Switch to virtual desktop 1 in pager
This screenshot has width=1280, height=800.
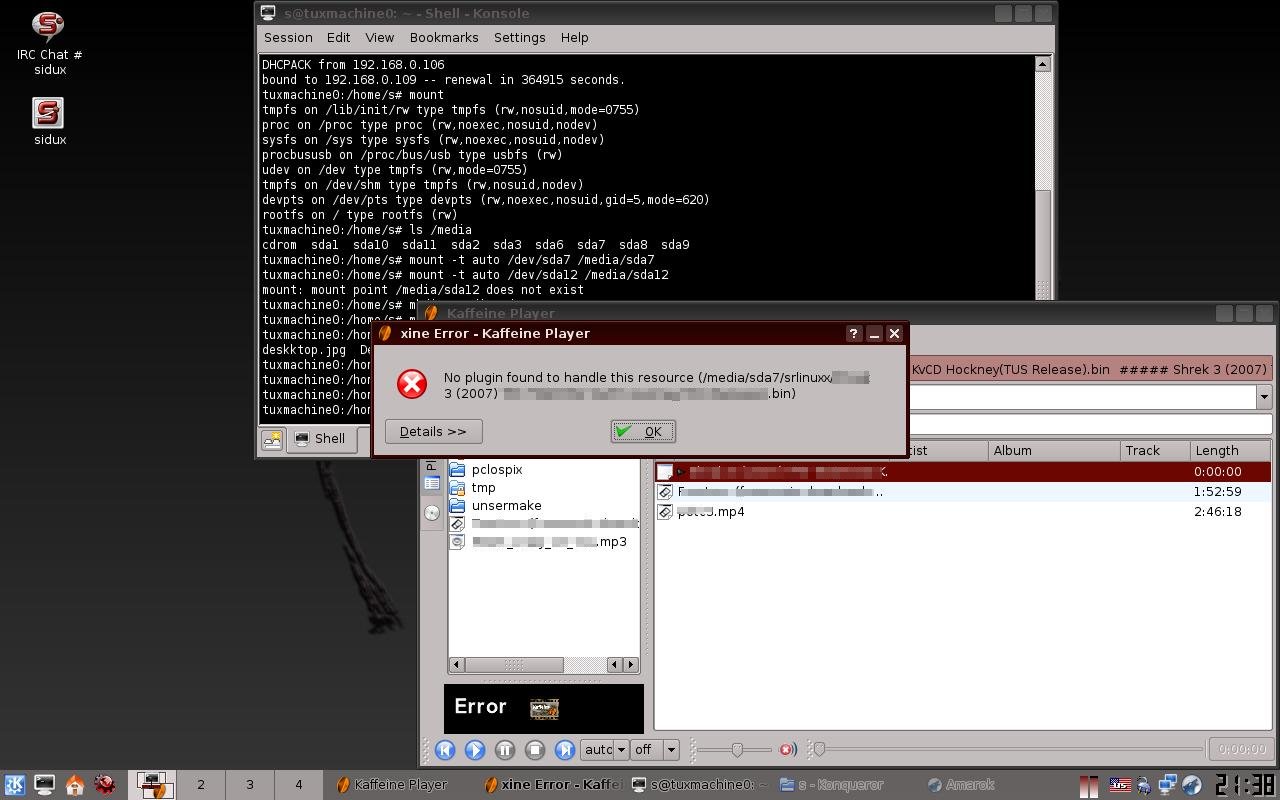[x=152, y=785]
